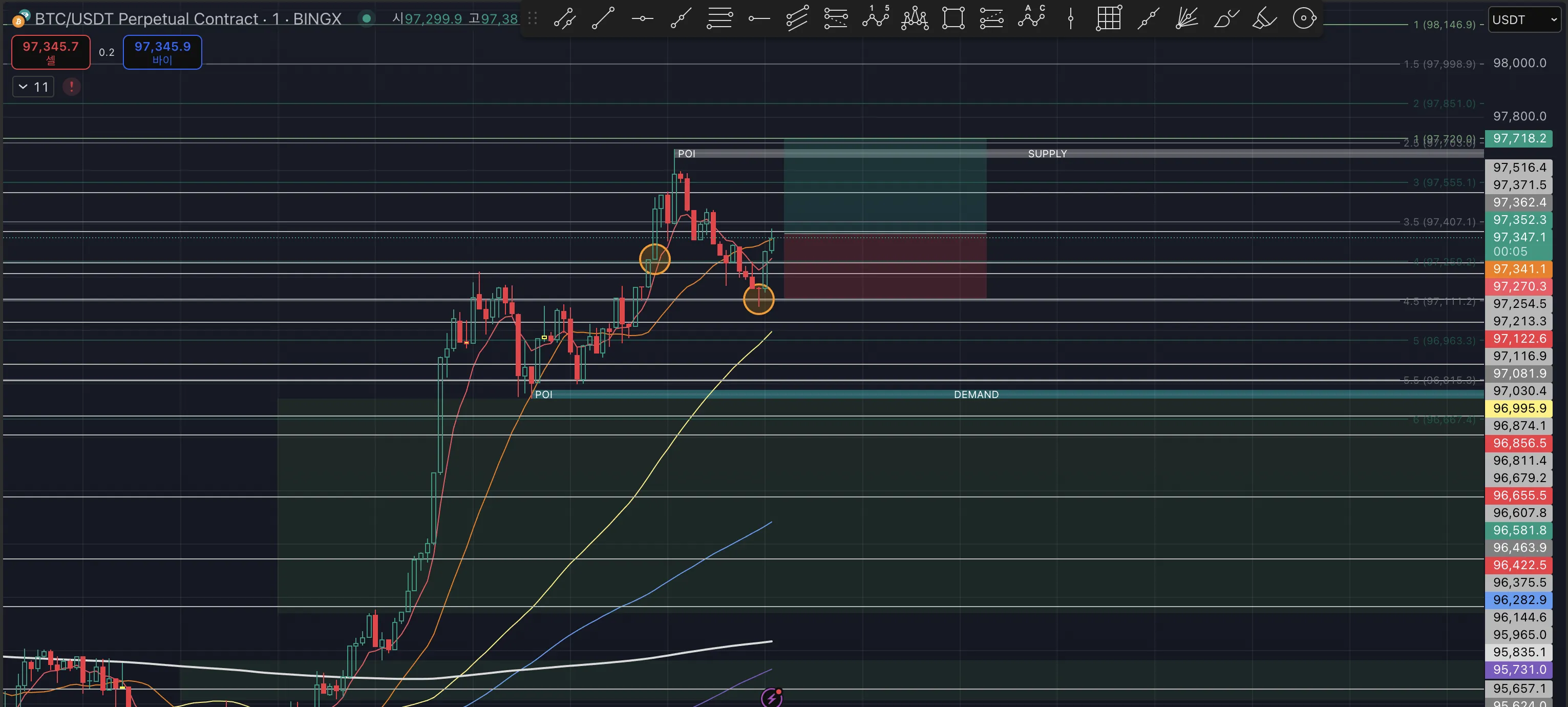Screen dimensions: 1568x707
Task: Click the purple 95,731.0 price label
Action: click(x=1519, y=669)
